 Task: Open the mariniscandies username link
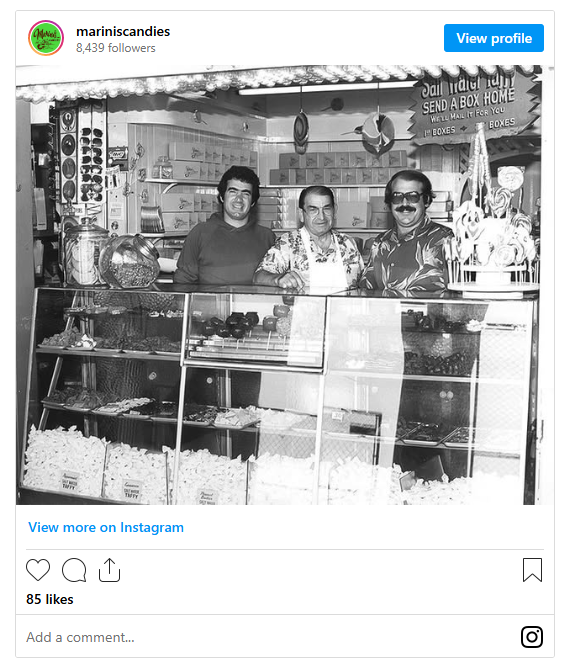pyautogui.click(x=123, y=31)
